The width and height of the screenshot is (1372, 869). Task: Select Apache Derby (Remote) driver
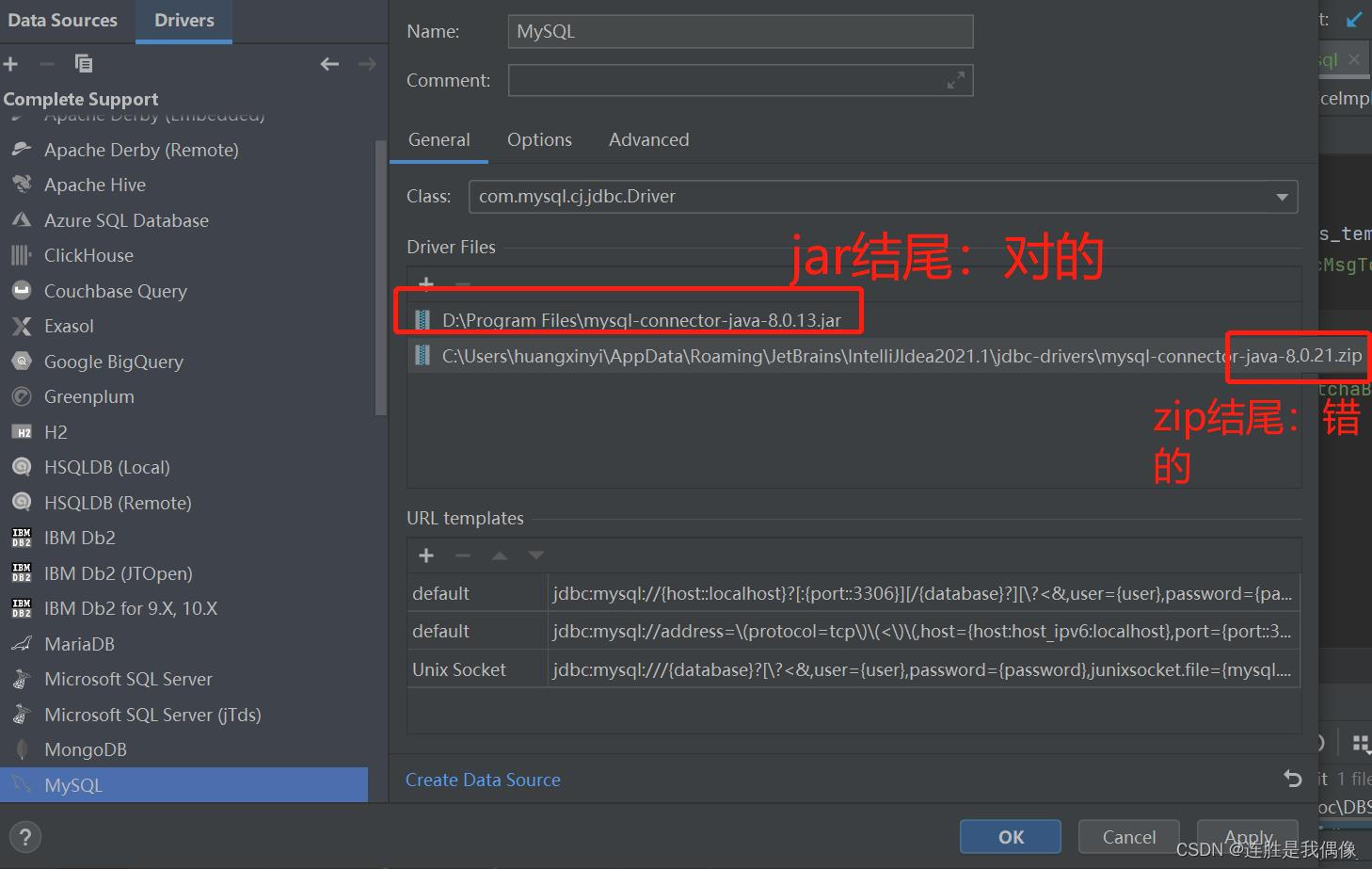[184, 150]
